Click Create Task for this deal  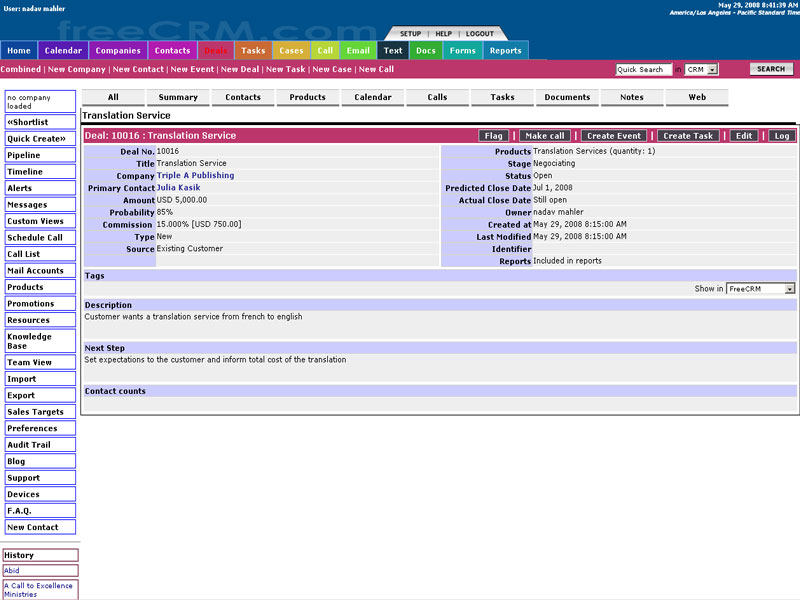(x=688, y=136)
